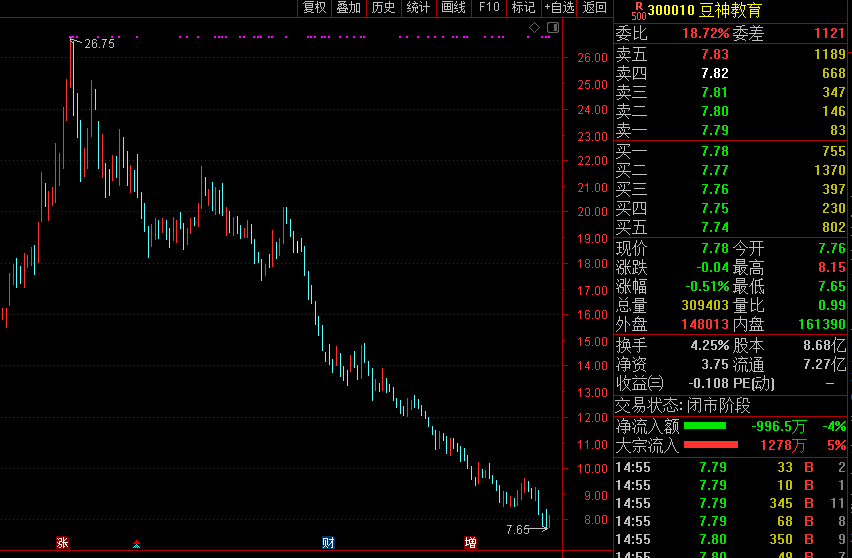This screenshot has height=558, width=852.
Task: Click 返回 to go back
Action: point(595,8)
